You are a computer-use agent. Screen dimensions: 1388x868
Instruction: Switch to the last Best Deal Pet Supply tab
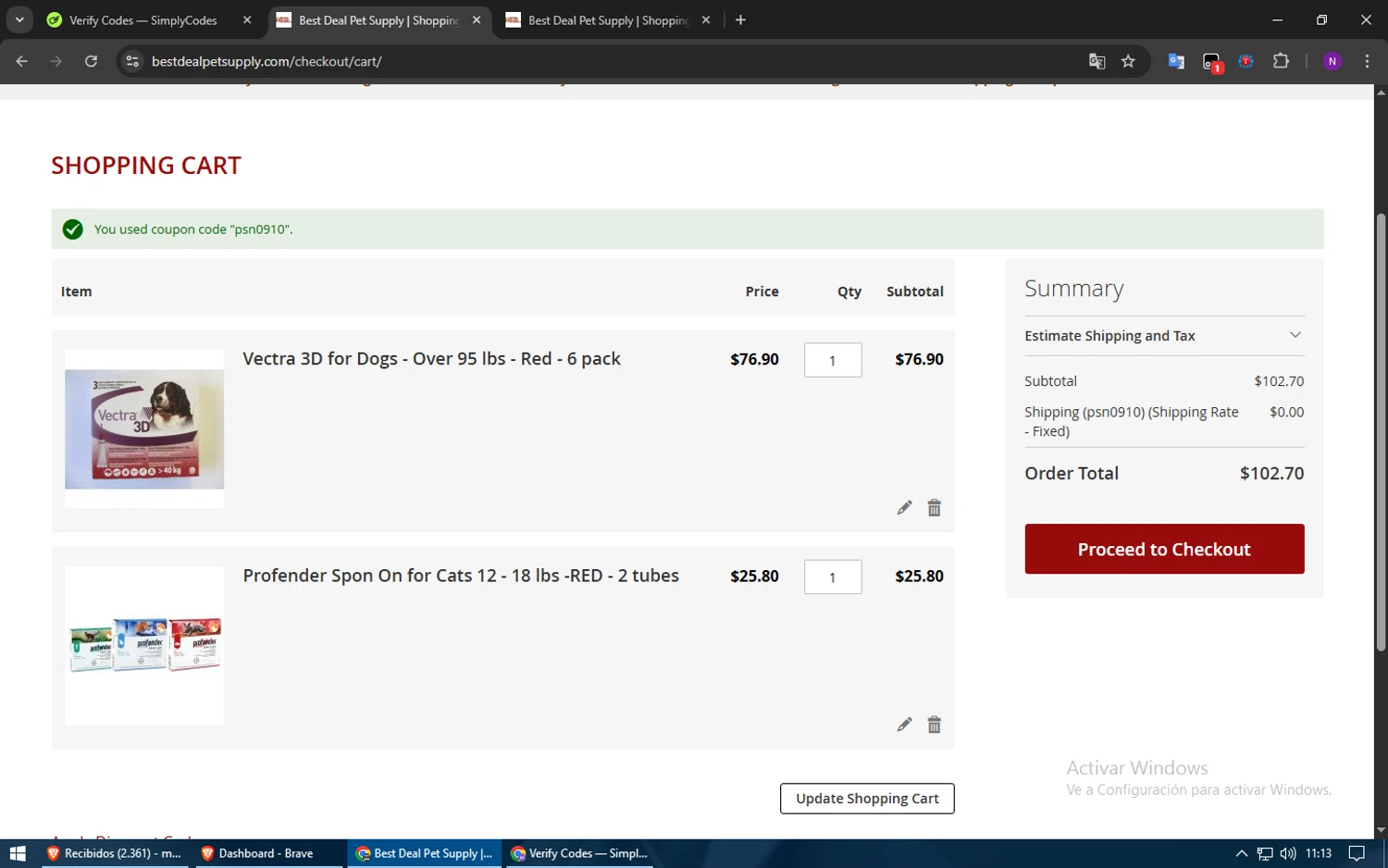[608, 19]
